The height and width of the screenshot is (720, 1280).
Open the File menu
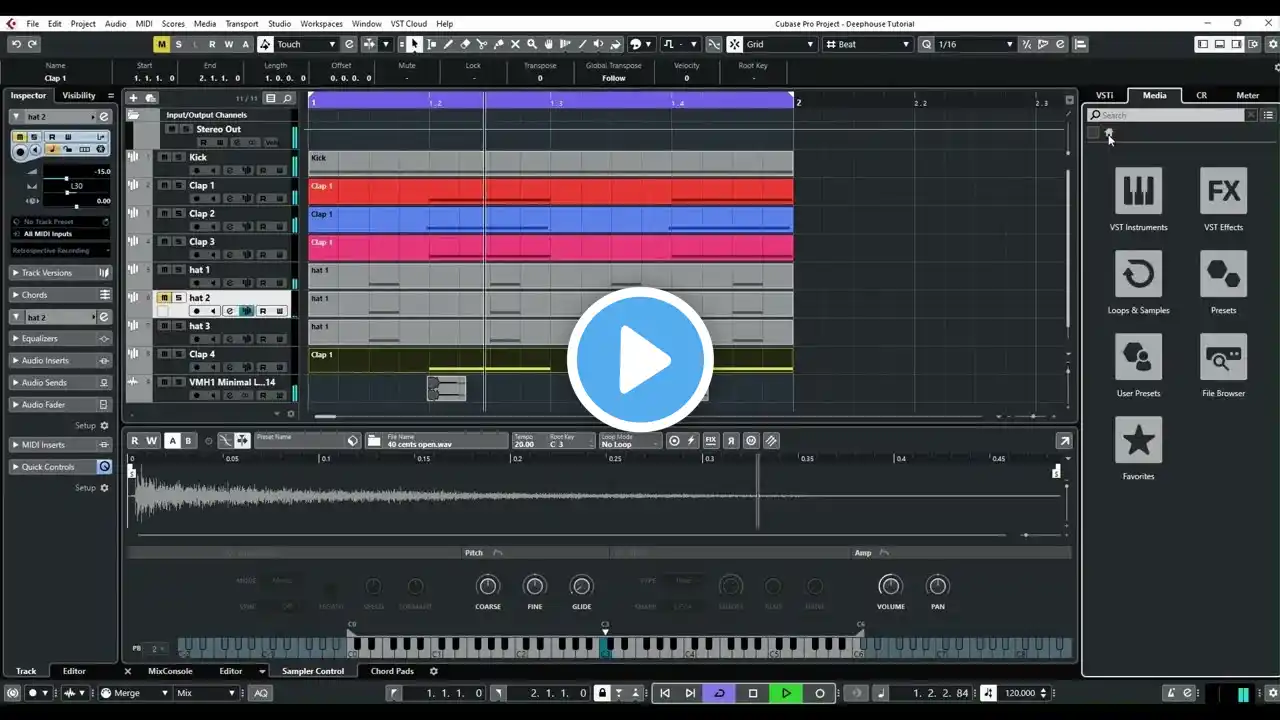(33, 23)
